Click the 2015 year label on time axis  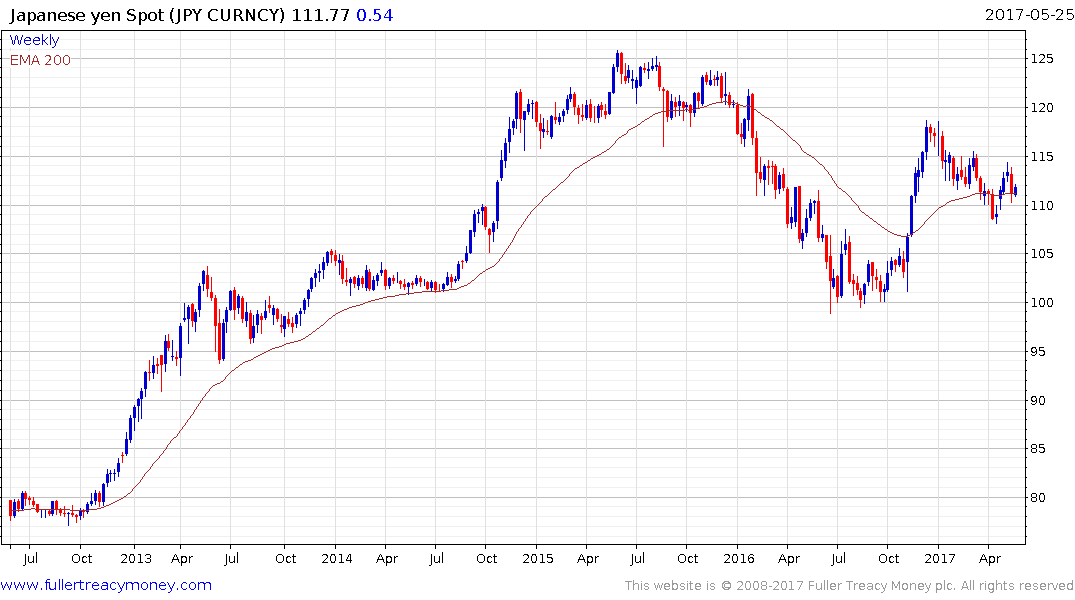538,558
